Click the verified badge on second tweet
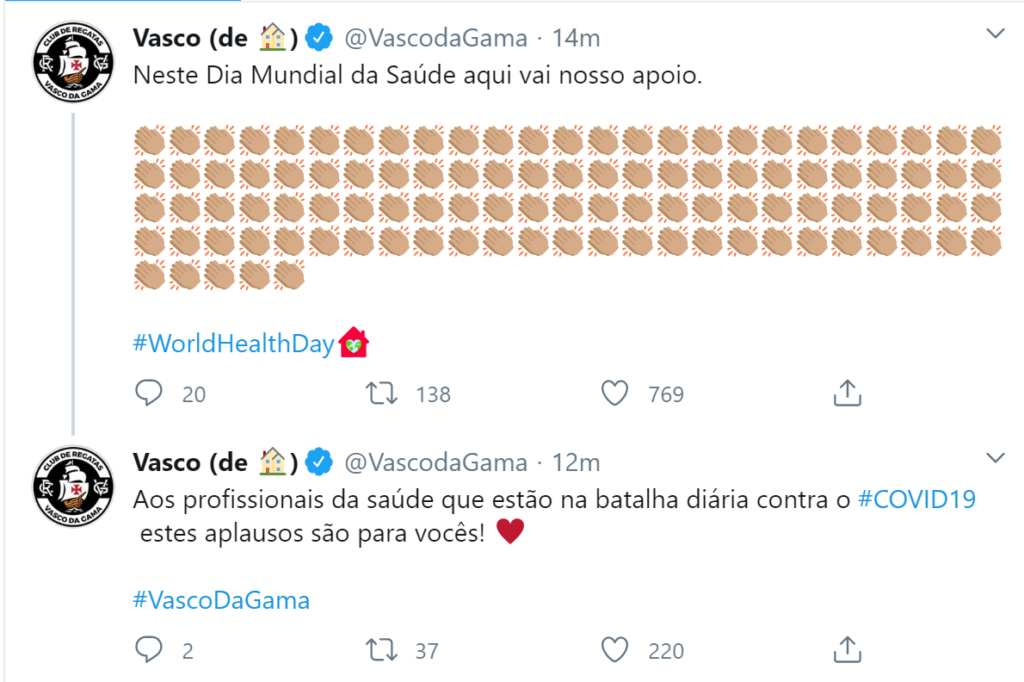The height and width of the screenshot is (682, 1024). (x=319, y=462)
